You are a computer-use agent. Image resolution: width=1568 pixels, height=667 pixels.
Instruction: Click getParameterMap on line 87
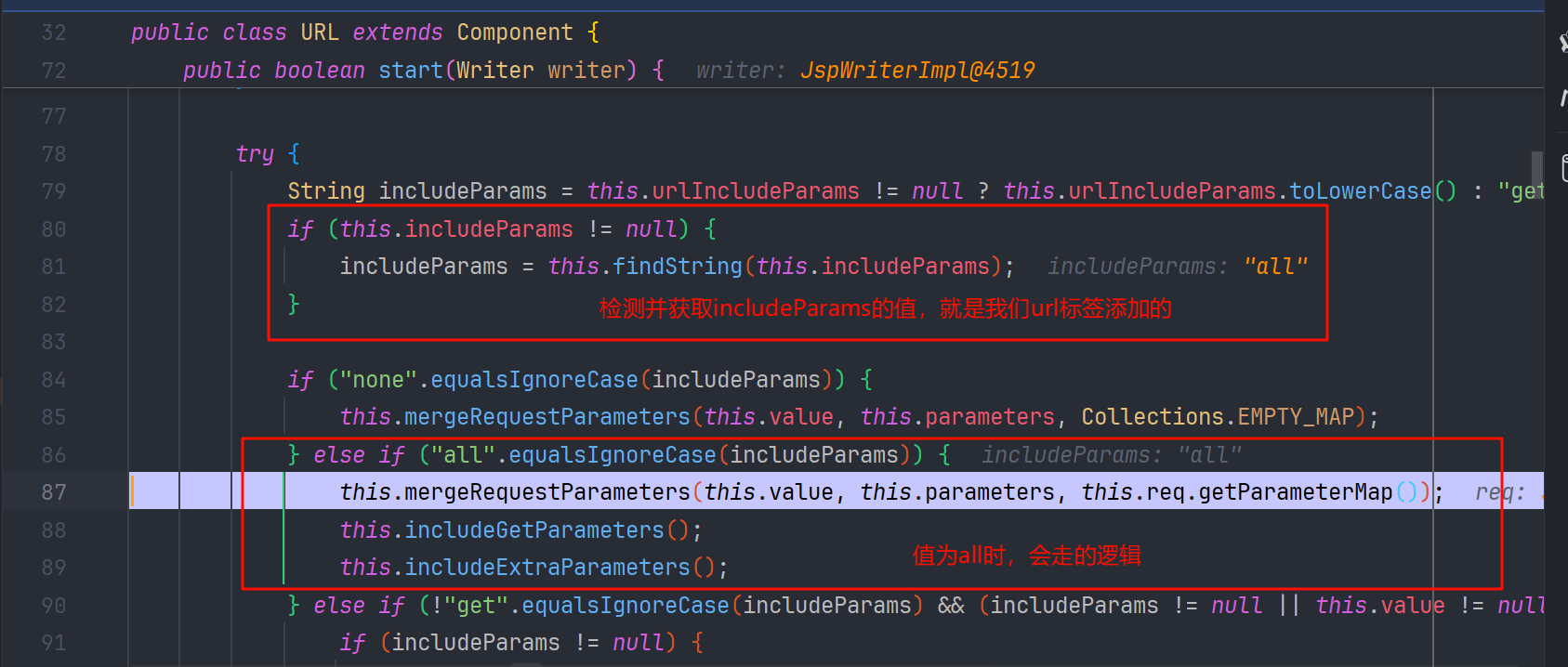click(1296, 492)
